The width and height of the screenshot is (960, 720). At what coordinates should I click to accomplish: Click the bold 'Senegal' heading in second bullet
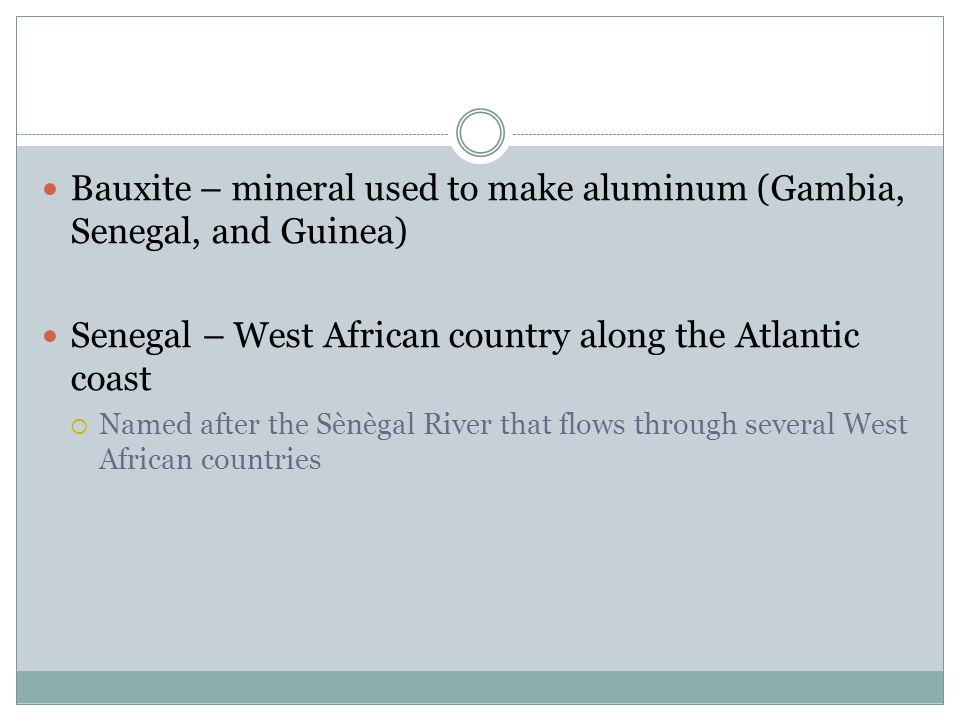pos(131,337)
